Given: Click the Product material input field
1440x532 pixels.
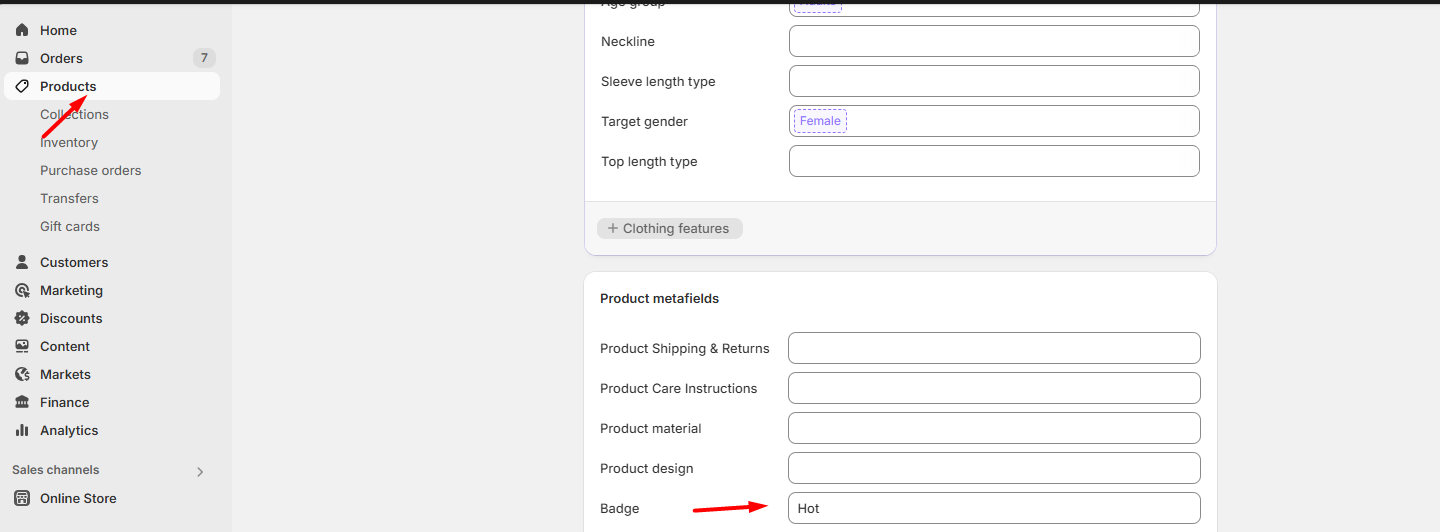Looking at the screenshot, I should pos(993,428).
